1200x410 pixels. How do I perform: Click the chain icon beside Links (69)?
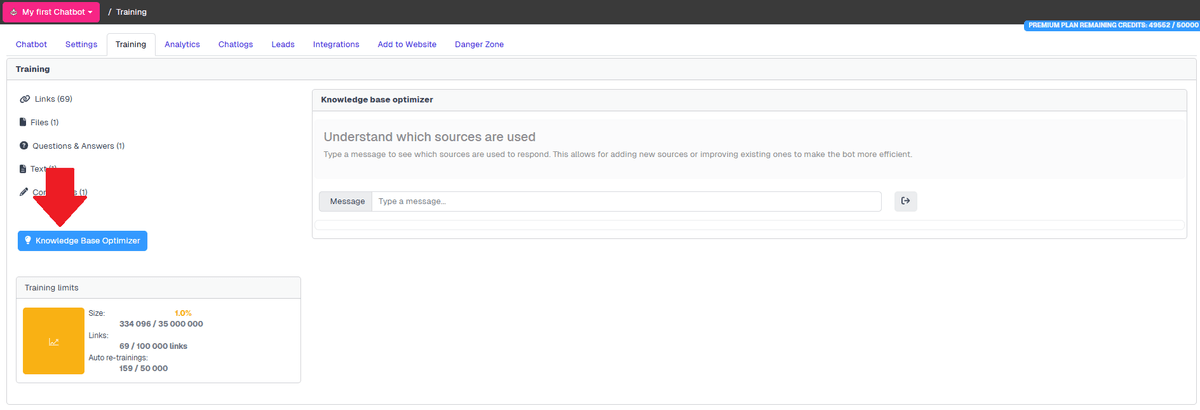coord(25,99)
